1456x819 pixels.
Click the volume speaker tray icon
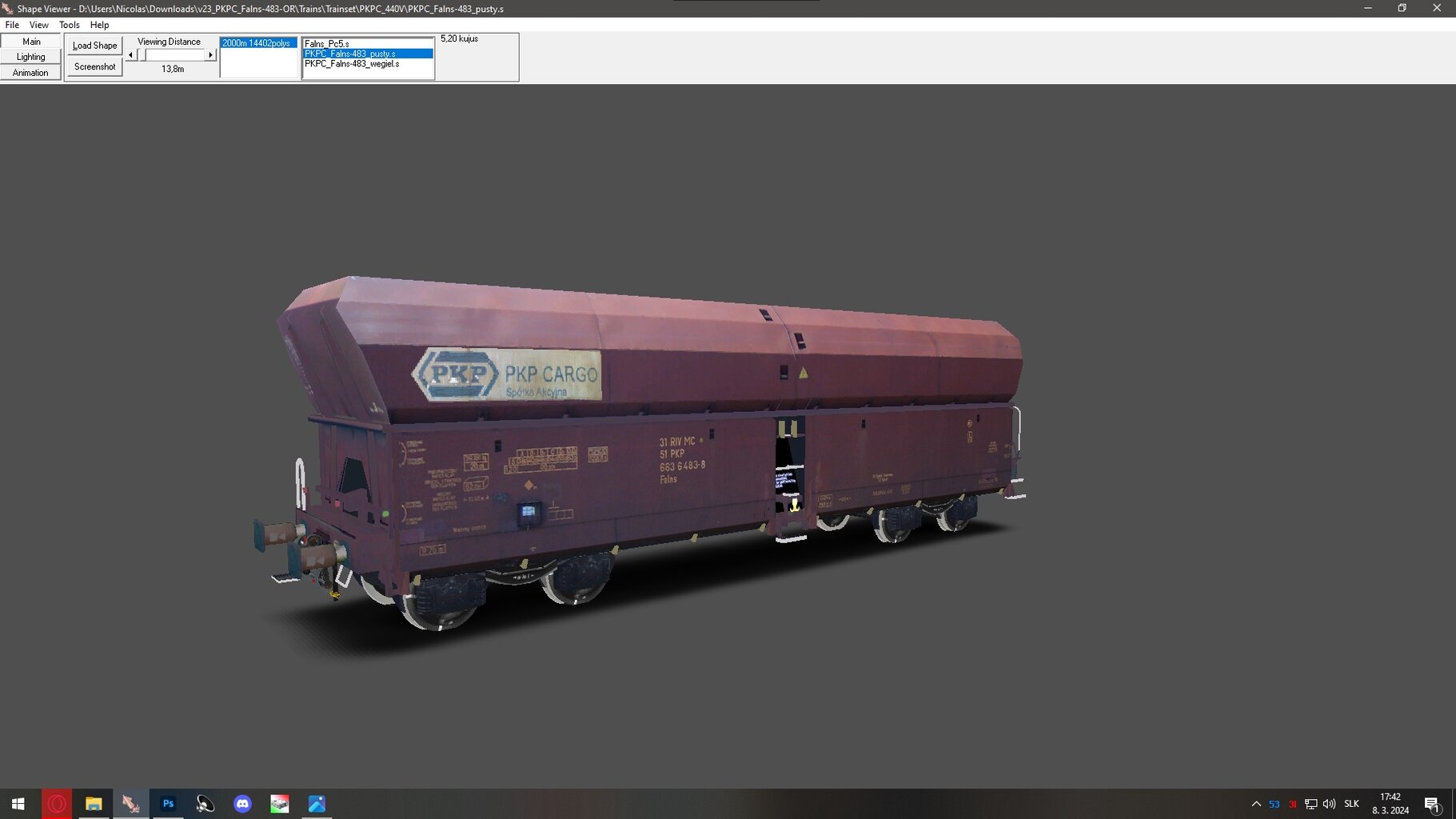click(1329, 804)
